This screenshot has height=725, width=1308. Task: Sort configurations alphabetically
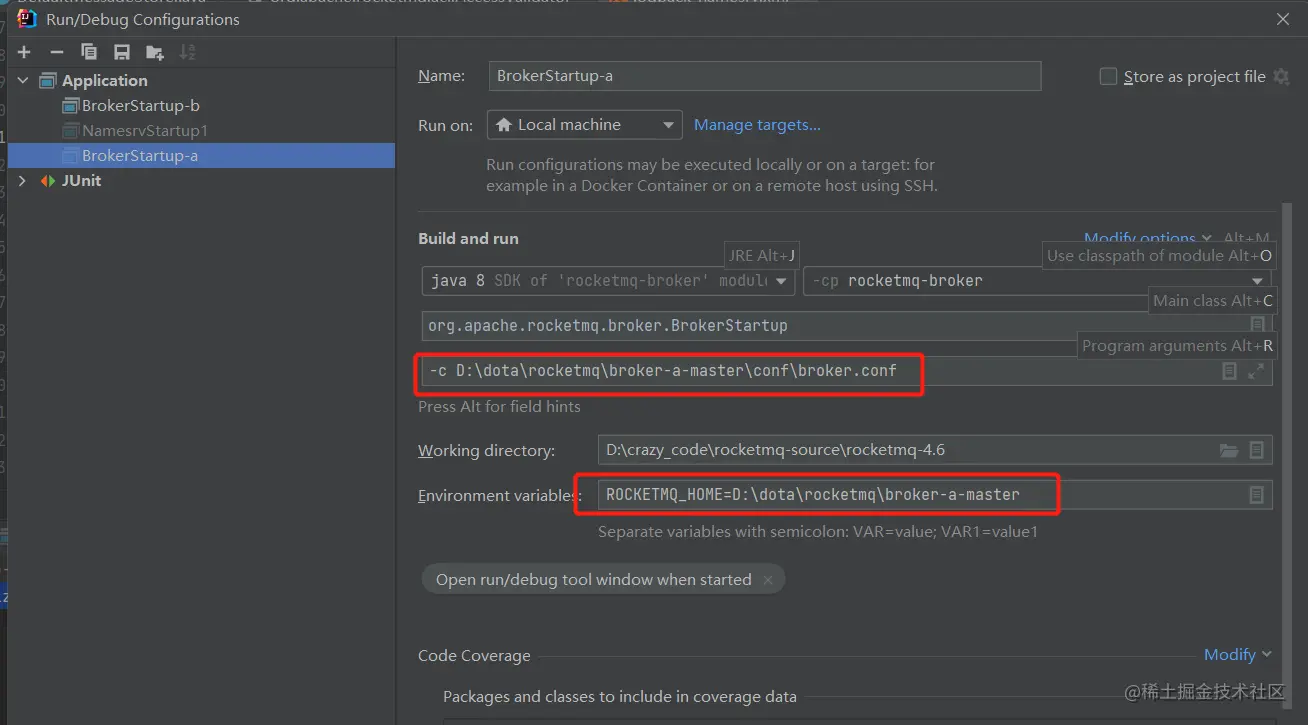187,52
